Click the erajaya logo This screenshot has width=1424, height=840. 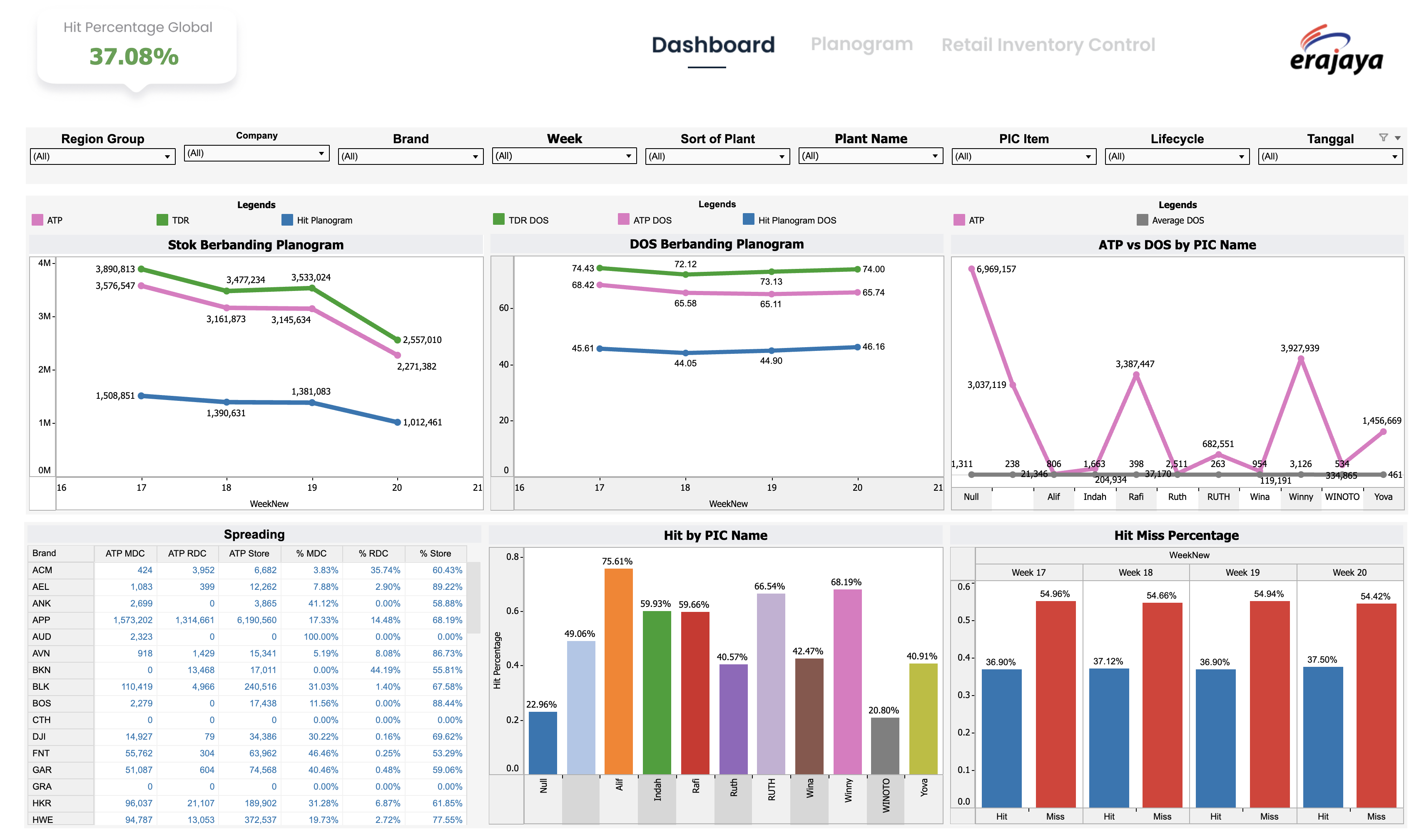pos(1337,50)
